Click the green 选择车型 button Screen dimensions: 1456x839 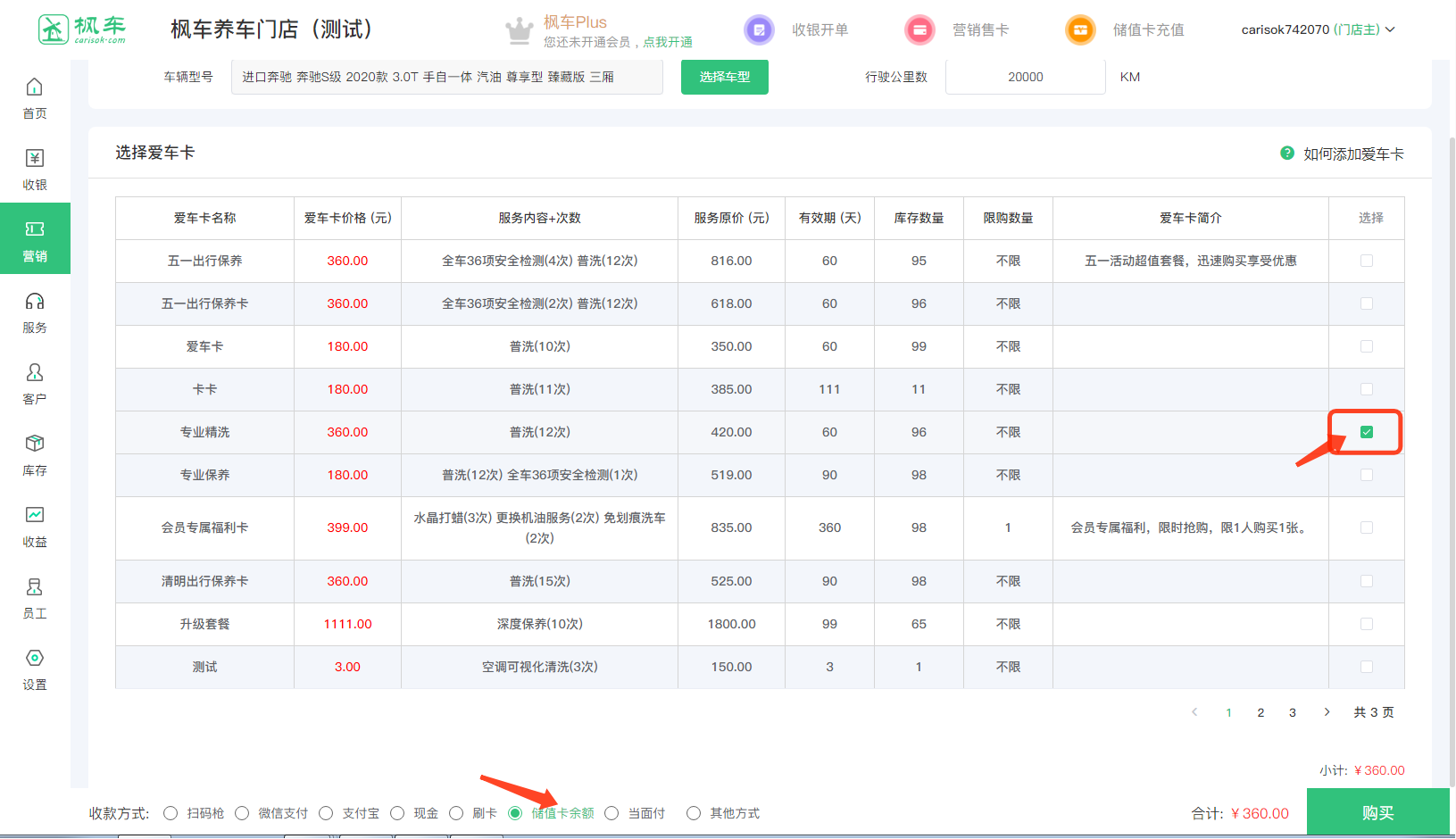point(724,77)
